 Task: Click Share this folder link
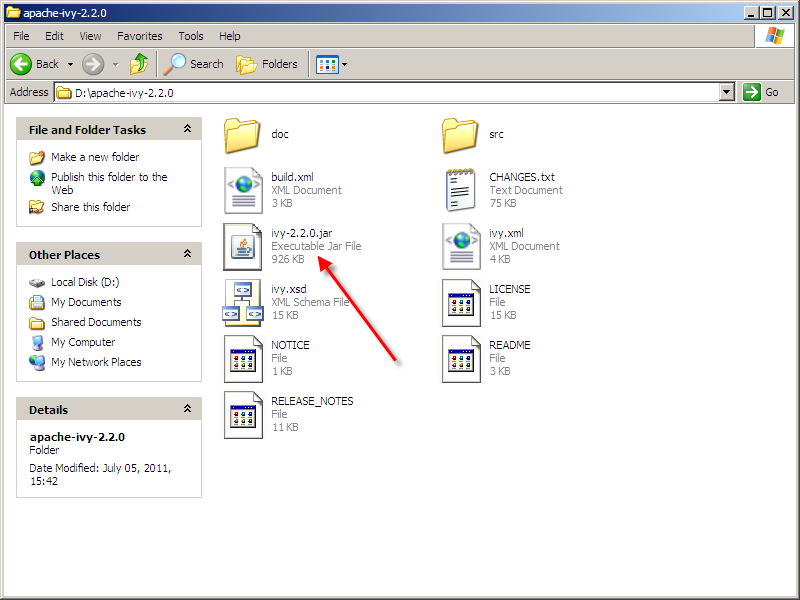[90, 207]
